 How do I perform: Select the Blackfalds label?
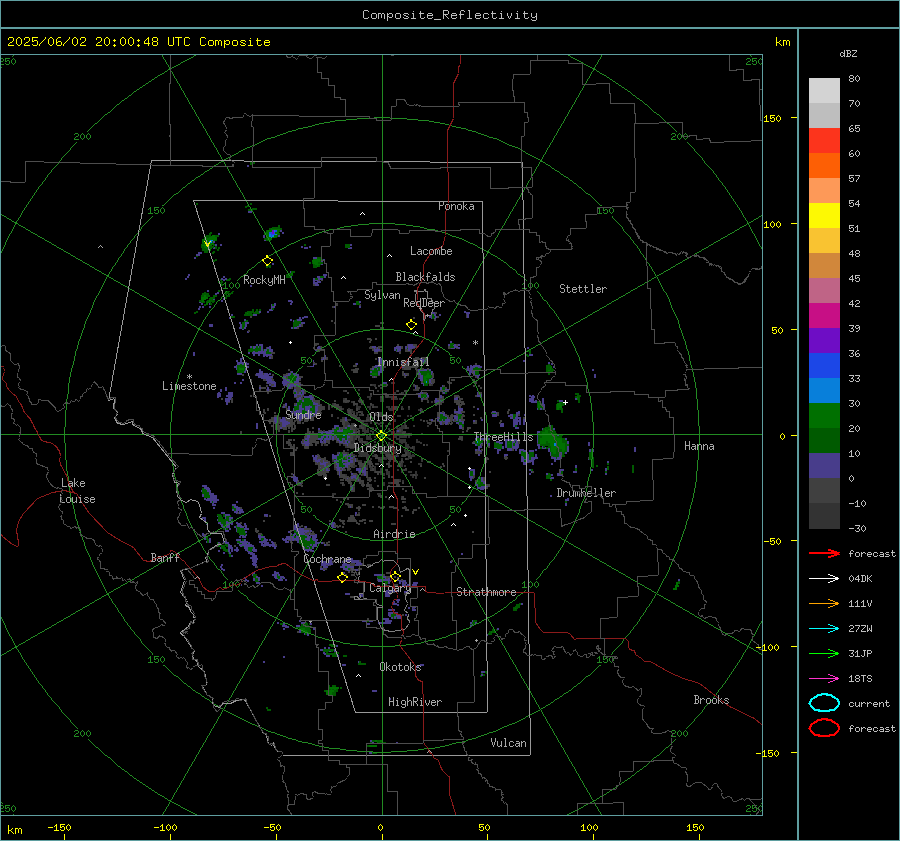point(425,277)
